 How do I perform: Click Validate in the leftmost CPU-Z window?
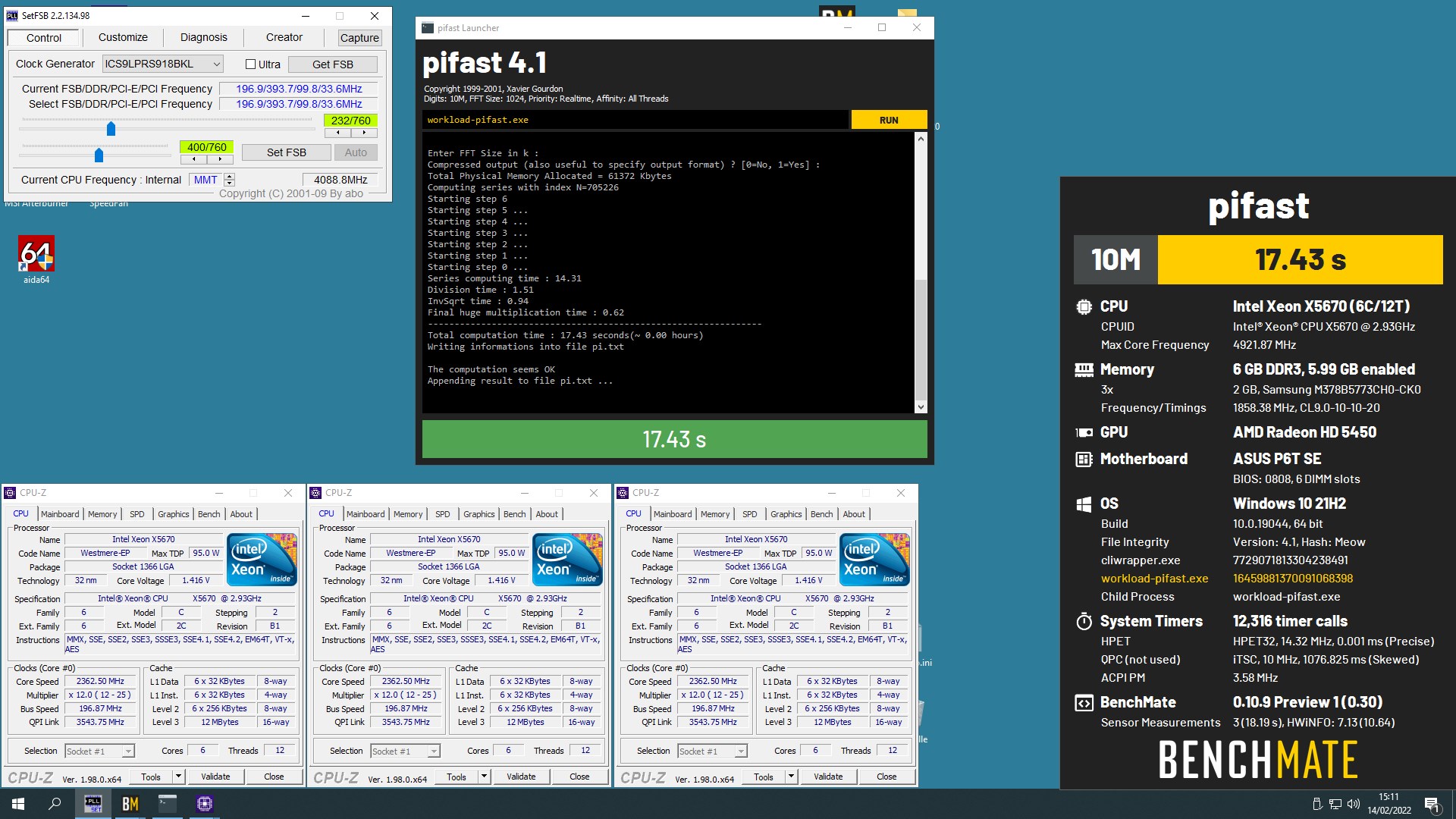(215, 777)
